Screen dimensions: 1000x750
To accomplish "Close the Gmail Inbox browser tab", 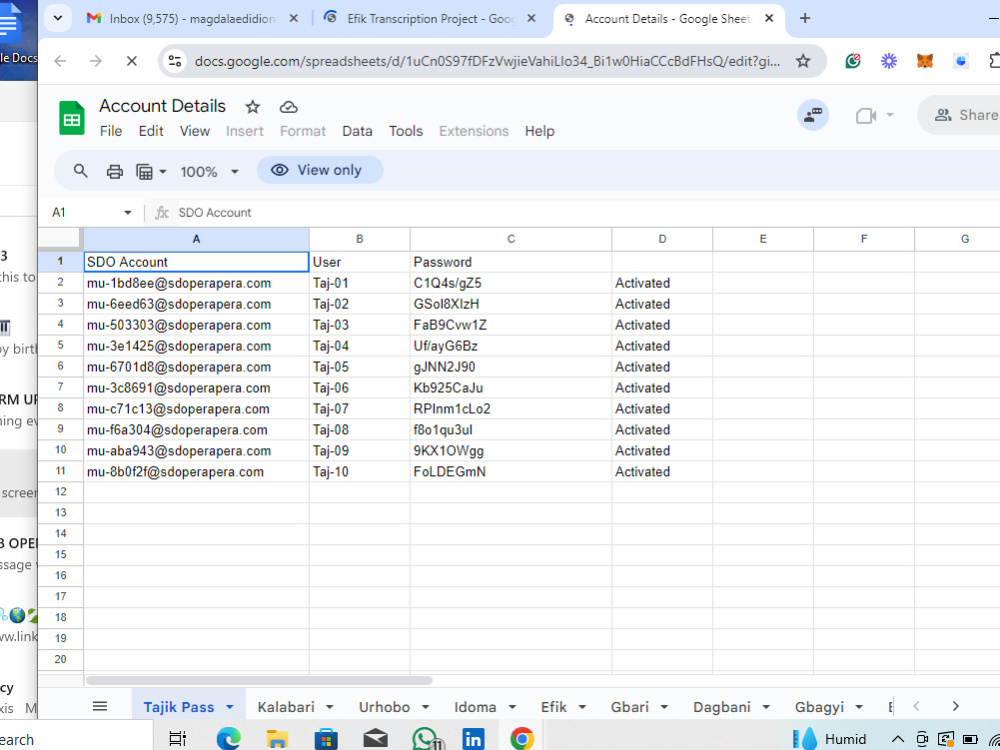I will coord(293,18).
